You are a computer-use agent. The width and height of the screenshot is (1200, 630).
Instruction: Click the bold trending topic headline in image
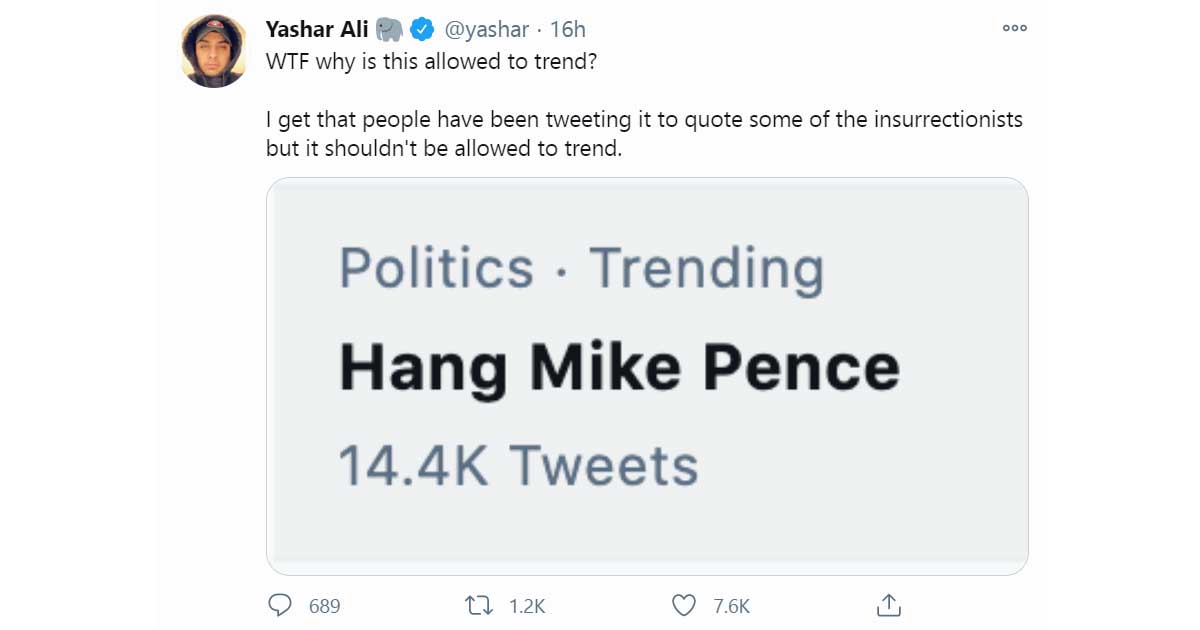coord(619,367)
